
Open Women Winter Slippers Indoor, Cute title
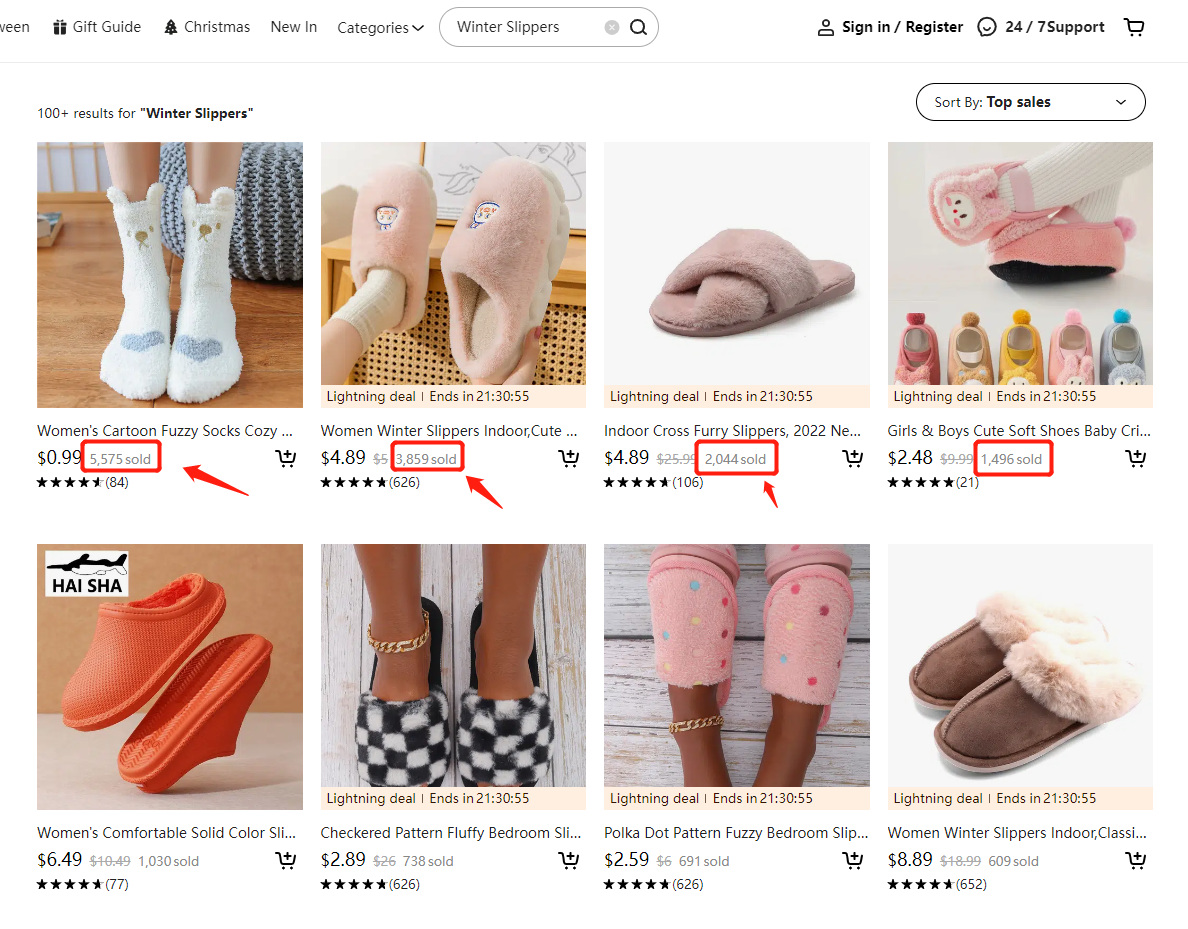pyautogui.click(x=448, y=431)
